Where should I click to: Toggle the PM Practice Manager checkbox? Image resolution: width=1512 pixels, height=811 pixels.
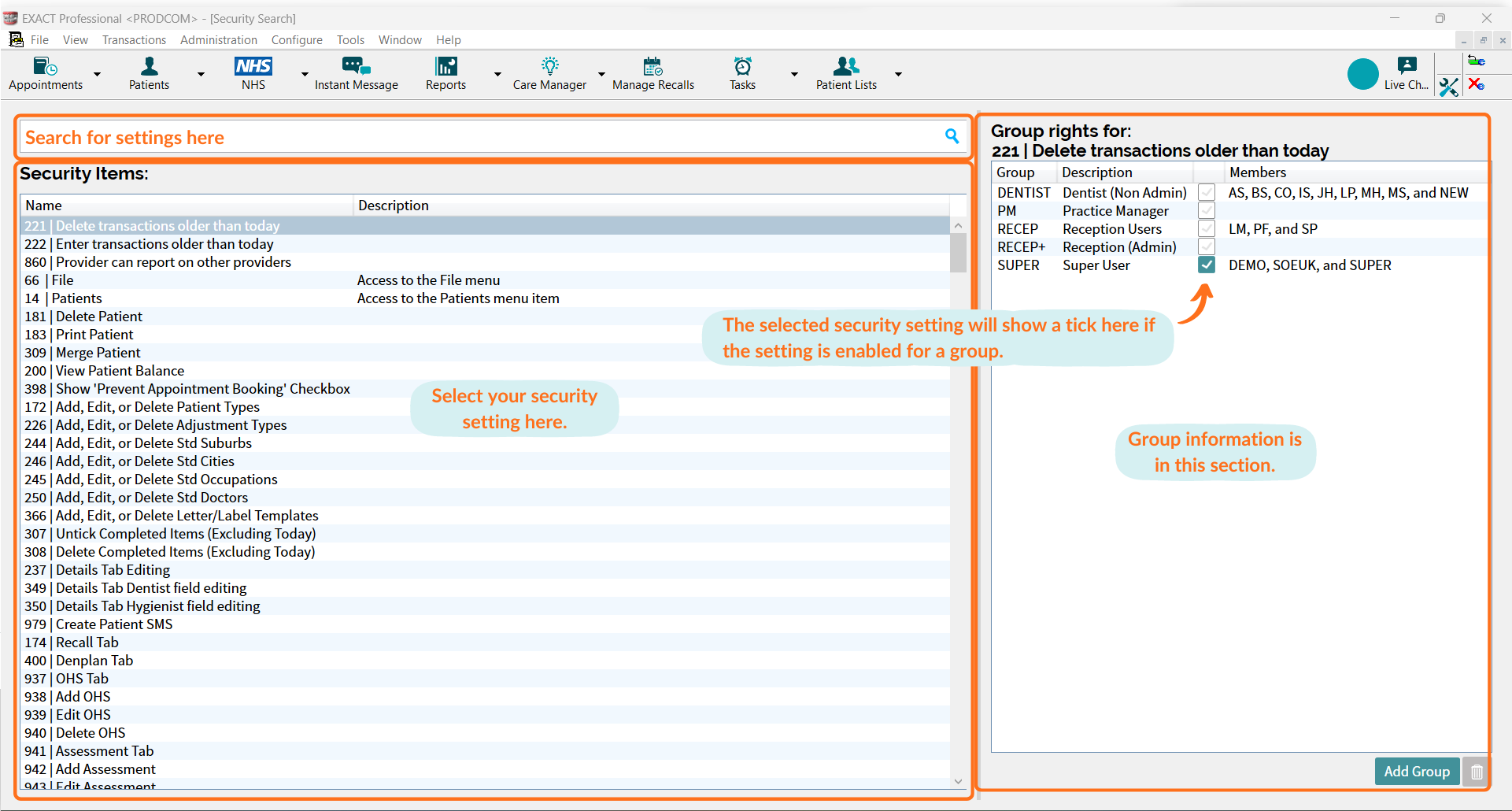point(1206,210)
